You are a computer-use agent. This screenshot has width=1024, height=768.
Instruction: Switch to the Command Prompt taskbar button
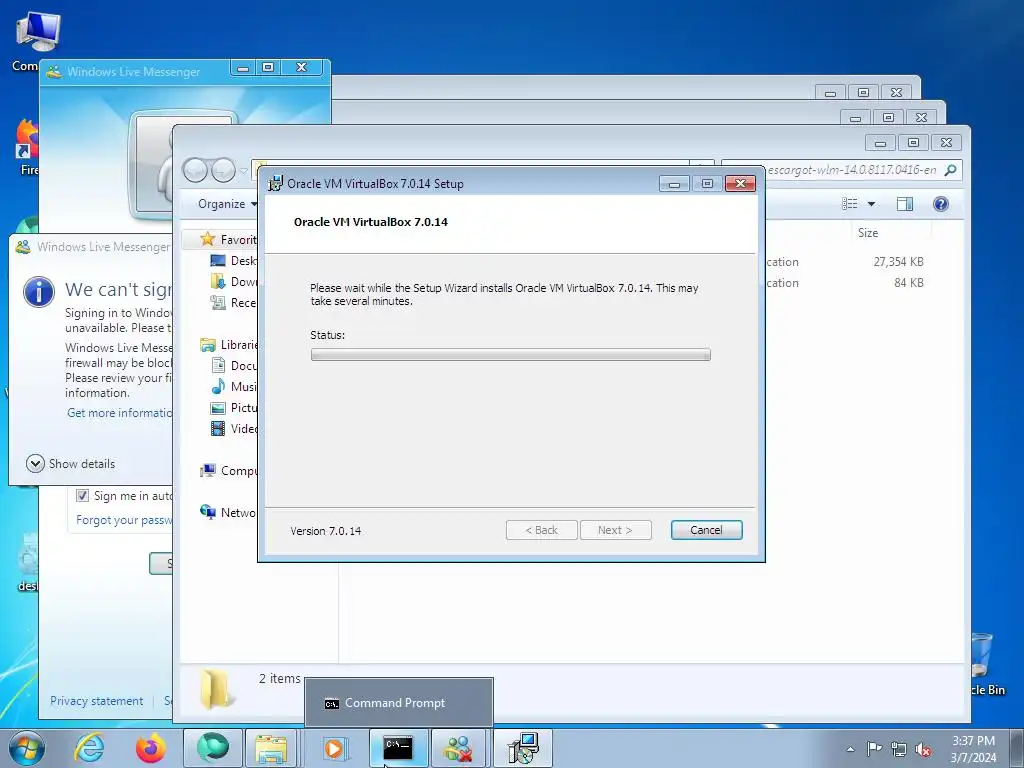point(398,748)
